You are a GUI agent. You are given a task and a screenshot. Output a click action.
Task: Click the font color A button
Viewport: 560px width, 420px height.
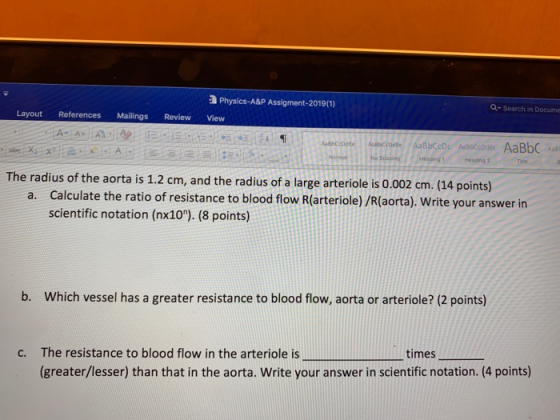point(118,152)
